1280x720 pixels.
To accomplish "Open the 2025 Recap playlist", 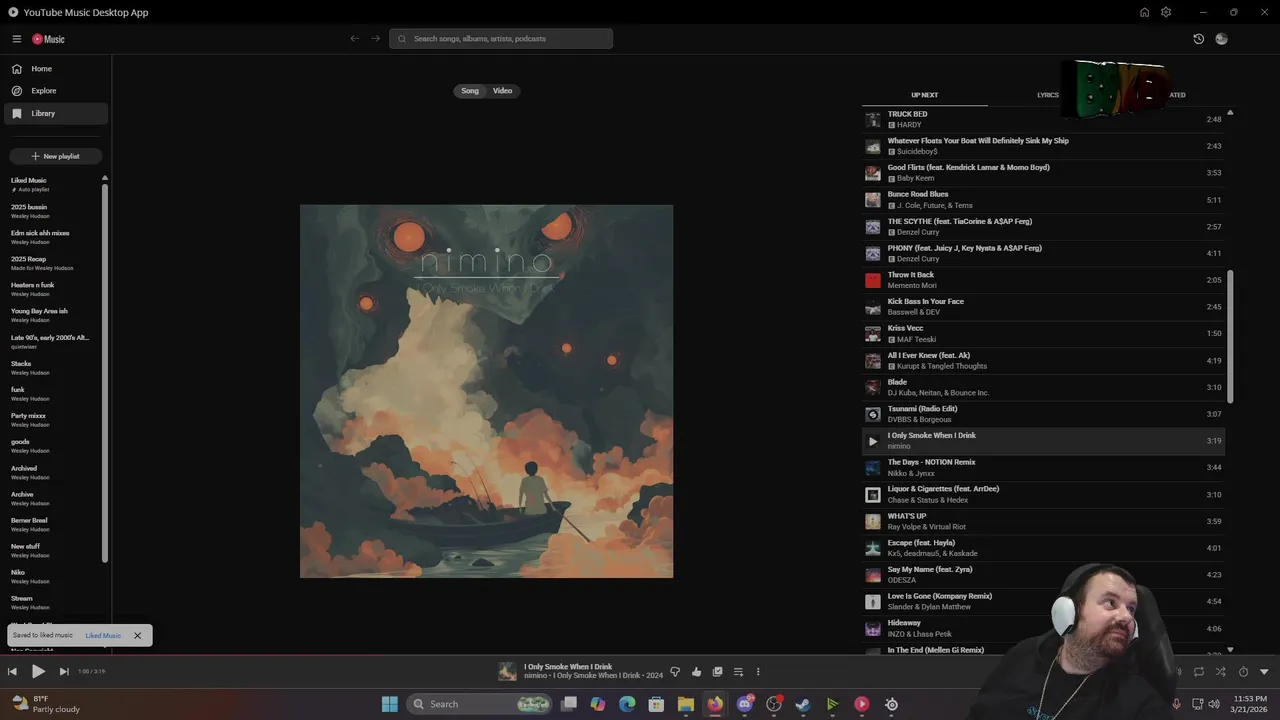I will [x=52, y=263].
